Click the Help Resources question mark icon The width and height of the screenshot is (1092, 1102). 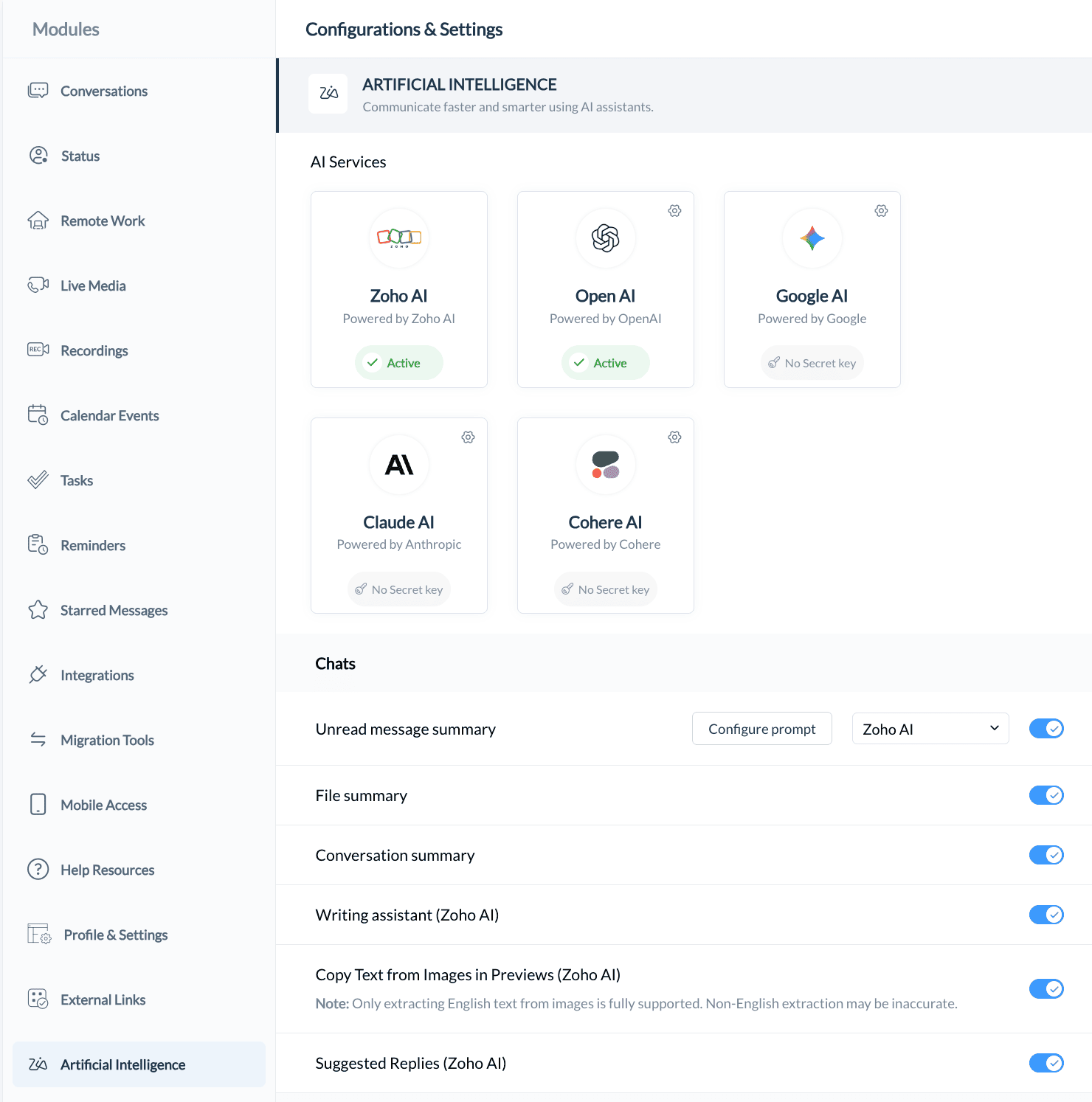click(38, 870)
